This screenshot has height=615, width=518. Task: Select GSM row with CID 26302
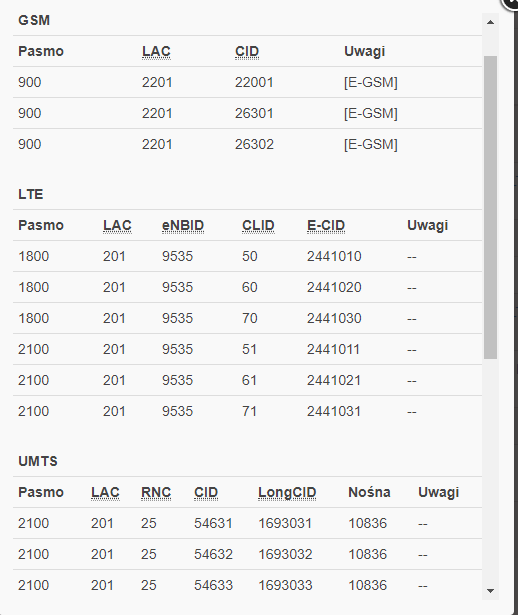(x=247, y=144)
